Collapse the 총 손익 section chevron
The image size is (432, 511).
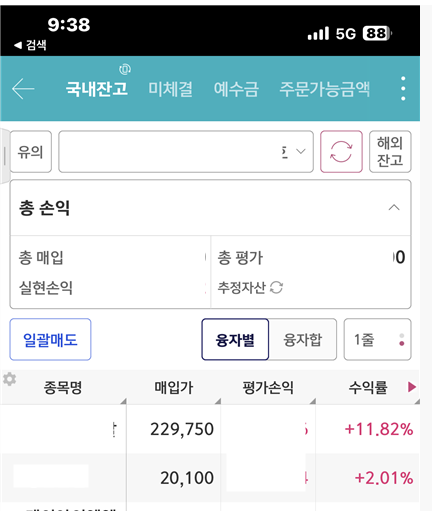point(394,208)
